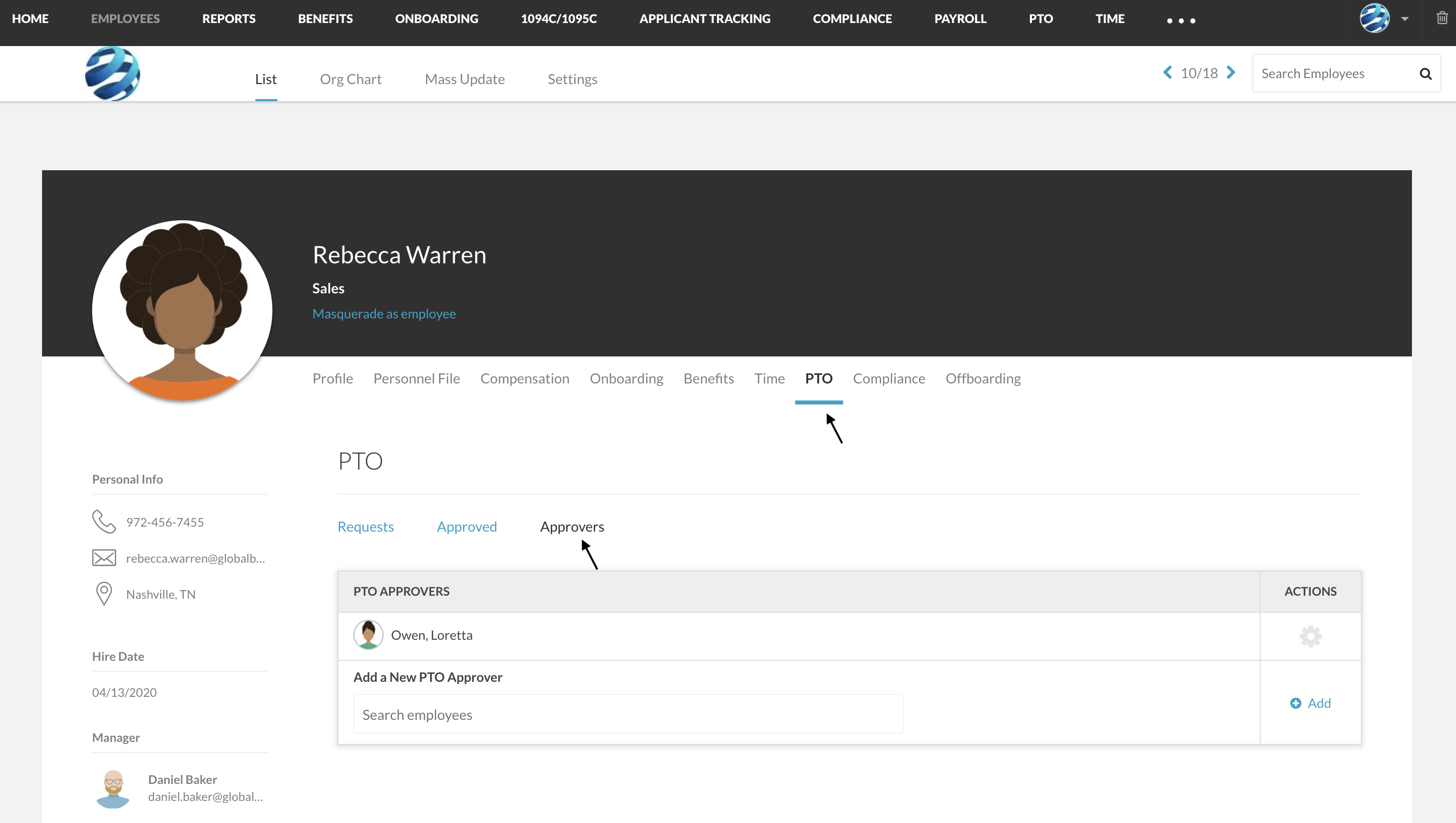Select the Personnel File tab
The height and width of the screenshot is (823, 1456).
pos(417,379)
